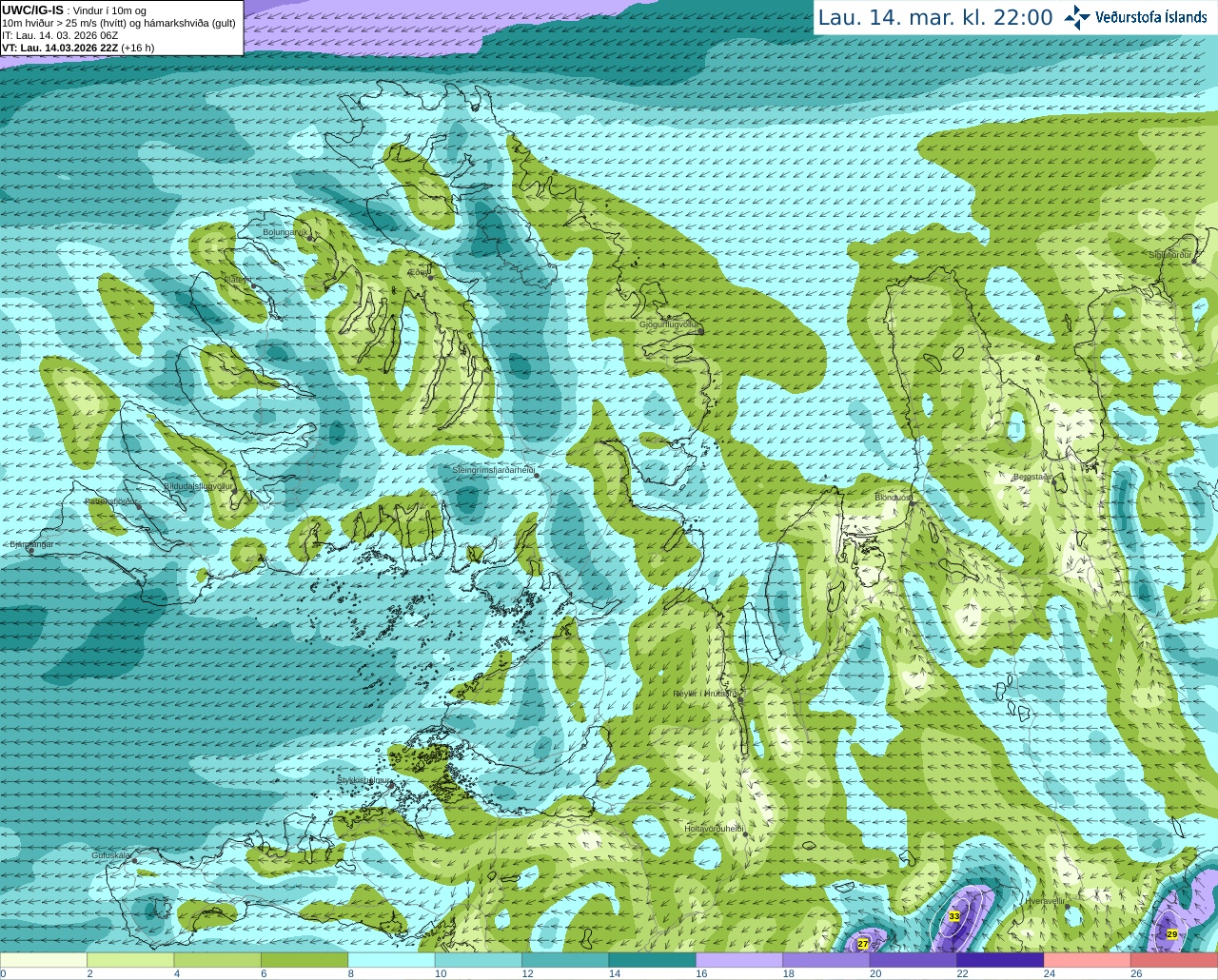Select the lime 4–6 m/s legend swatch
The height and width of the screenshot is (980, 1218).
pyautogui.click(x=218, y=960)
